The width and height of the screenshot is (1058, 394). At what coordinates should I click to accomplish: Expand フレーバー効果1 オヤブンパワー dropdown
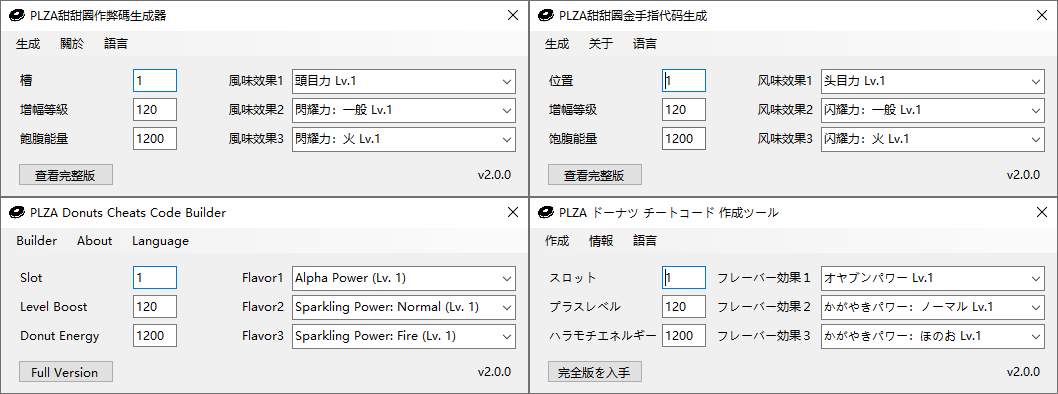(932, 278)
